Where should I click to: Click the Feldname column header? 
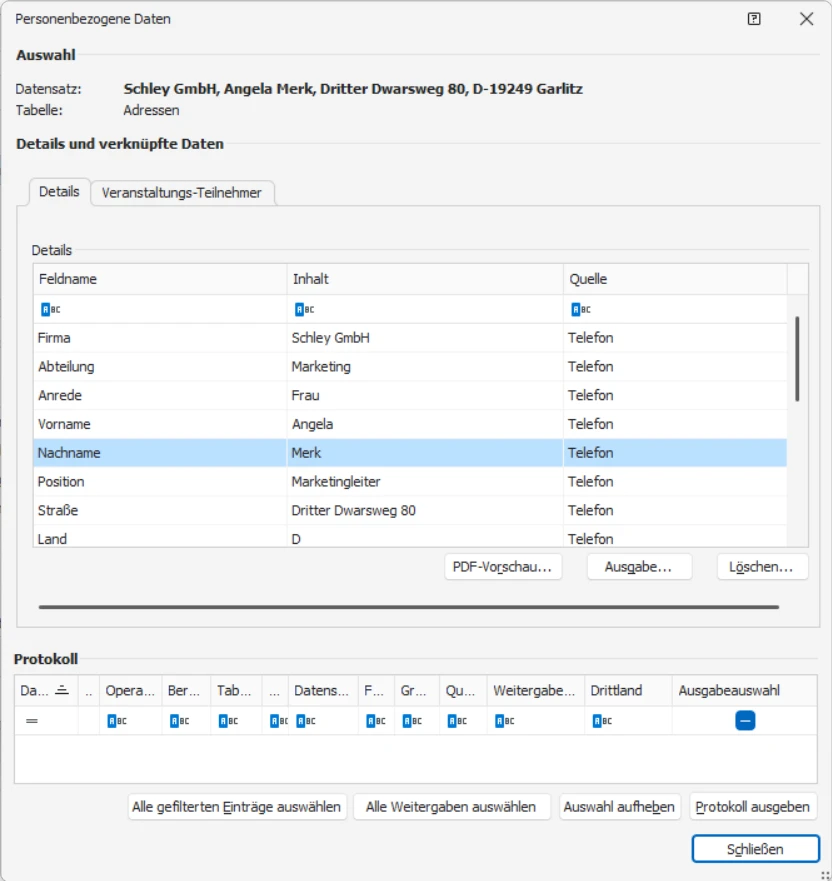tap(160, 279)
